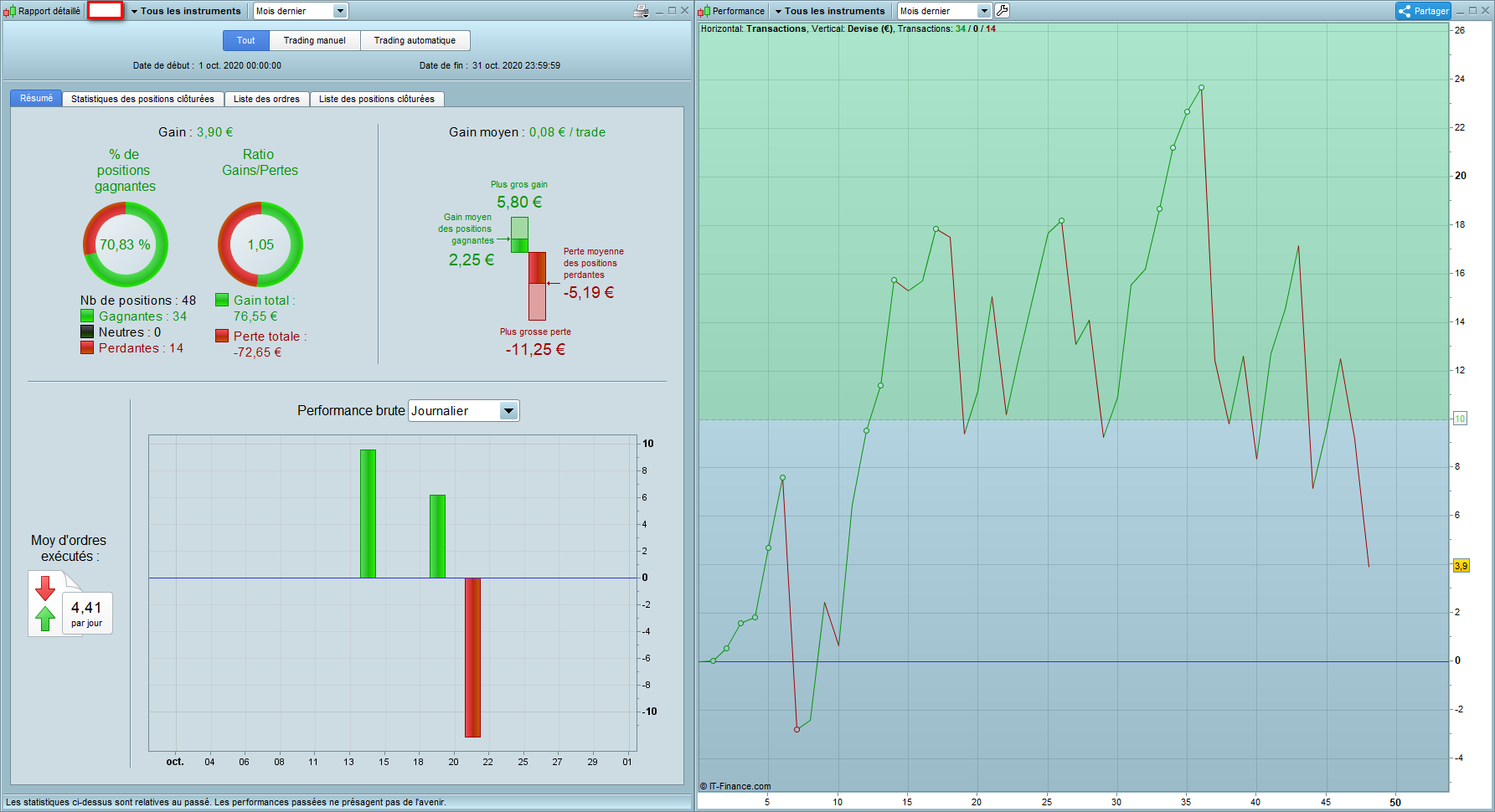The image size is (1495, 812).
Task: Click the red Perte totale swatch
Action: point(222,336)
